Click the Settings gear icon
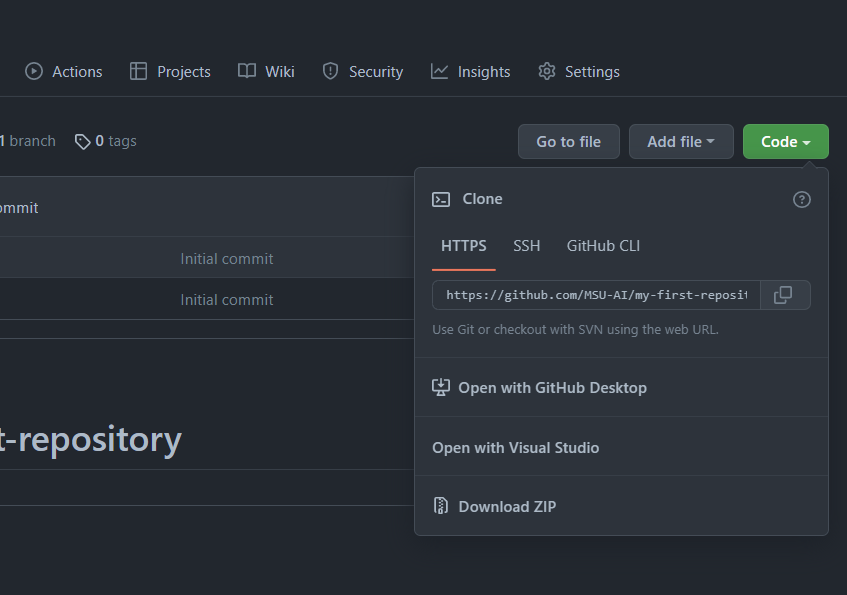The image size is (847, 595). [x=547, y=71]
